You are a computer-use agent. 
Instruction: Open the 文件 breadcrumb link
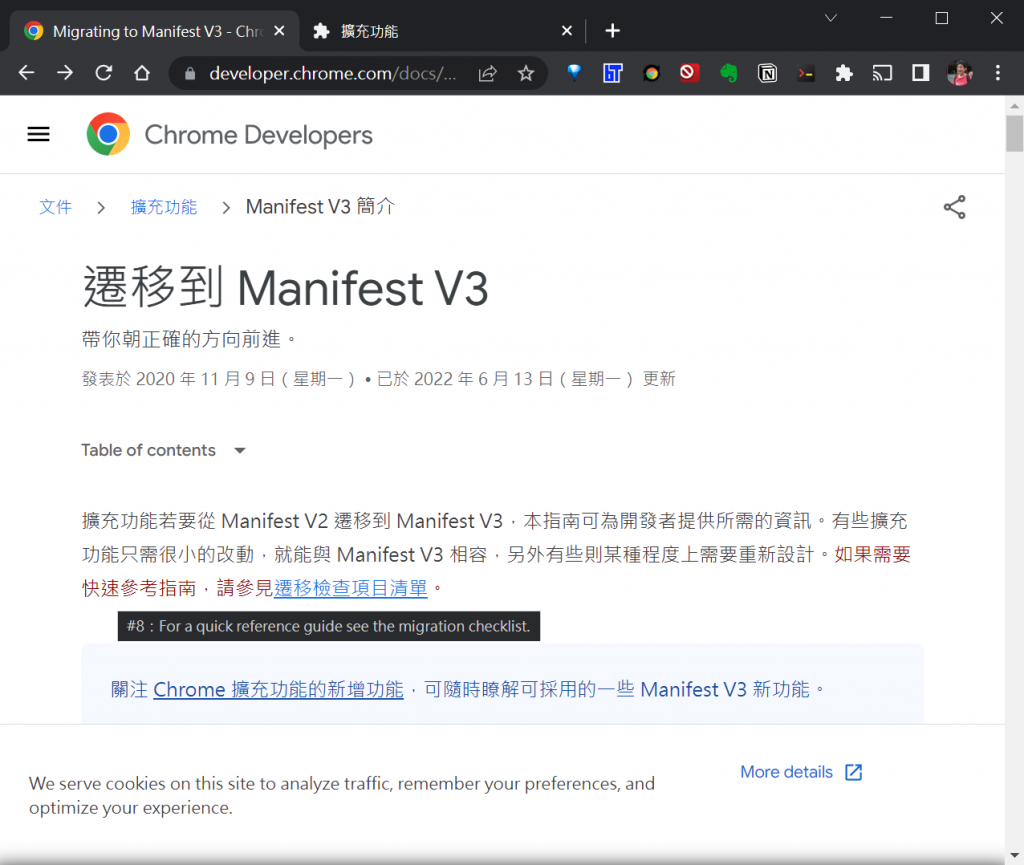55,207
